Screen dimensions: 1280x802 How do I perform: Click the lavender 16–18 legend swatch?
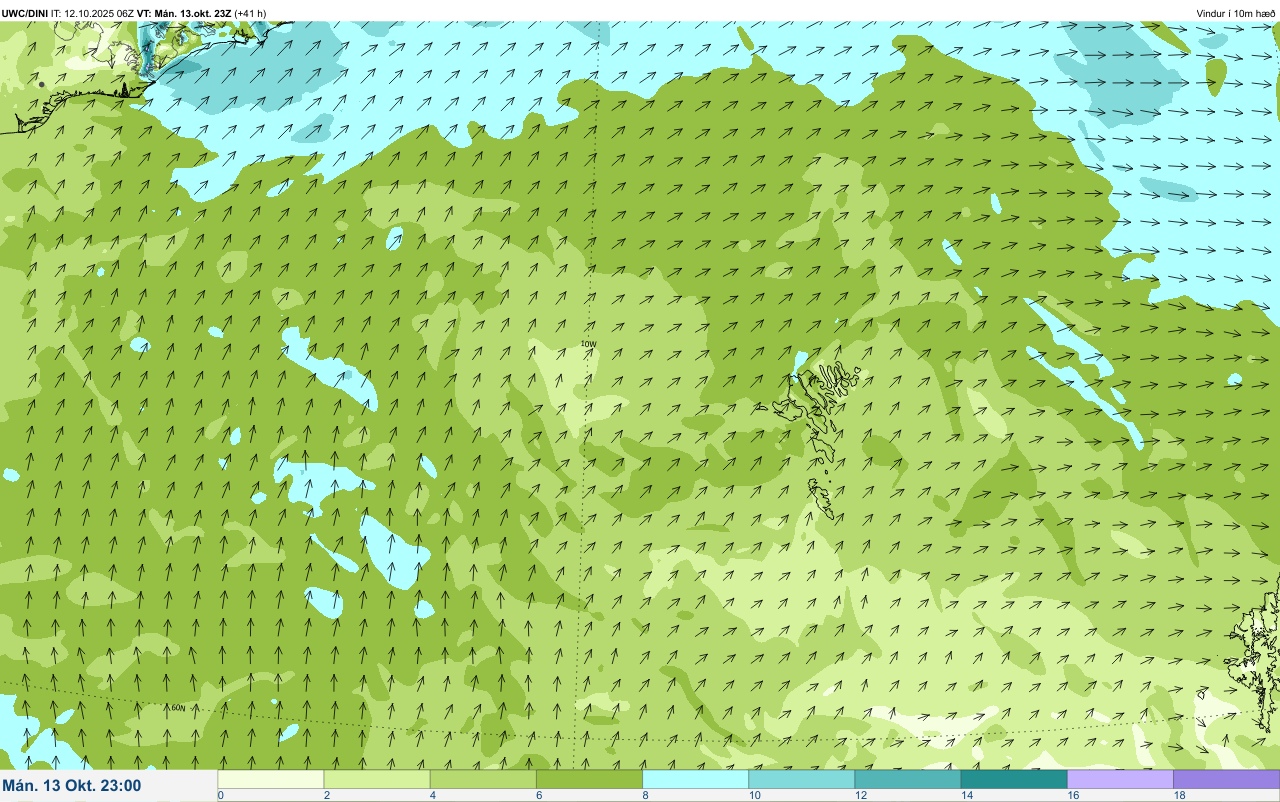tap(1120, 779)
